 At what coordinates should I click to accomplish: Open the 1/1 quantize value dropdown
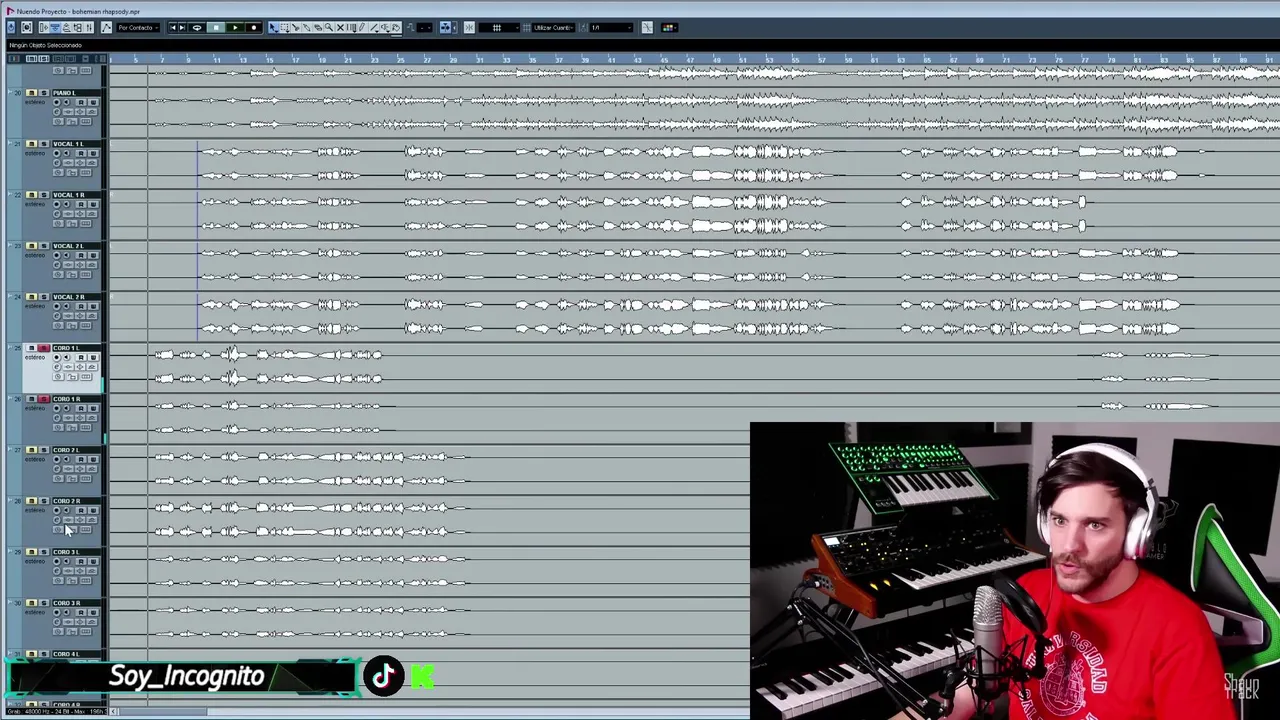coord(610,28)
